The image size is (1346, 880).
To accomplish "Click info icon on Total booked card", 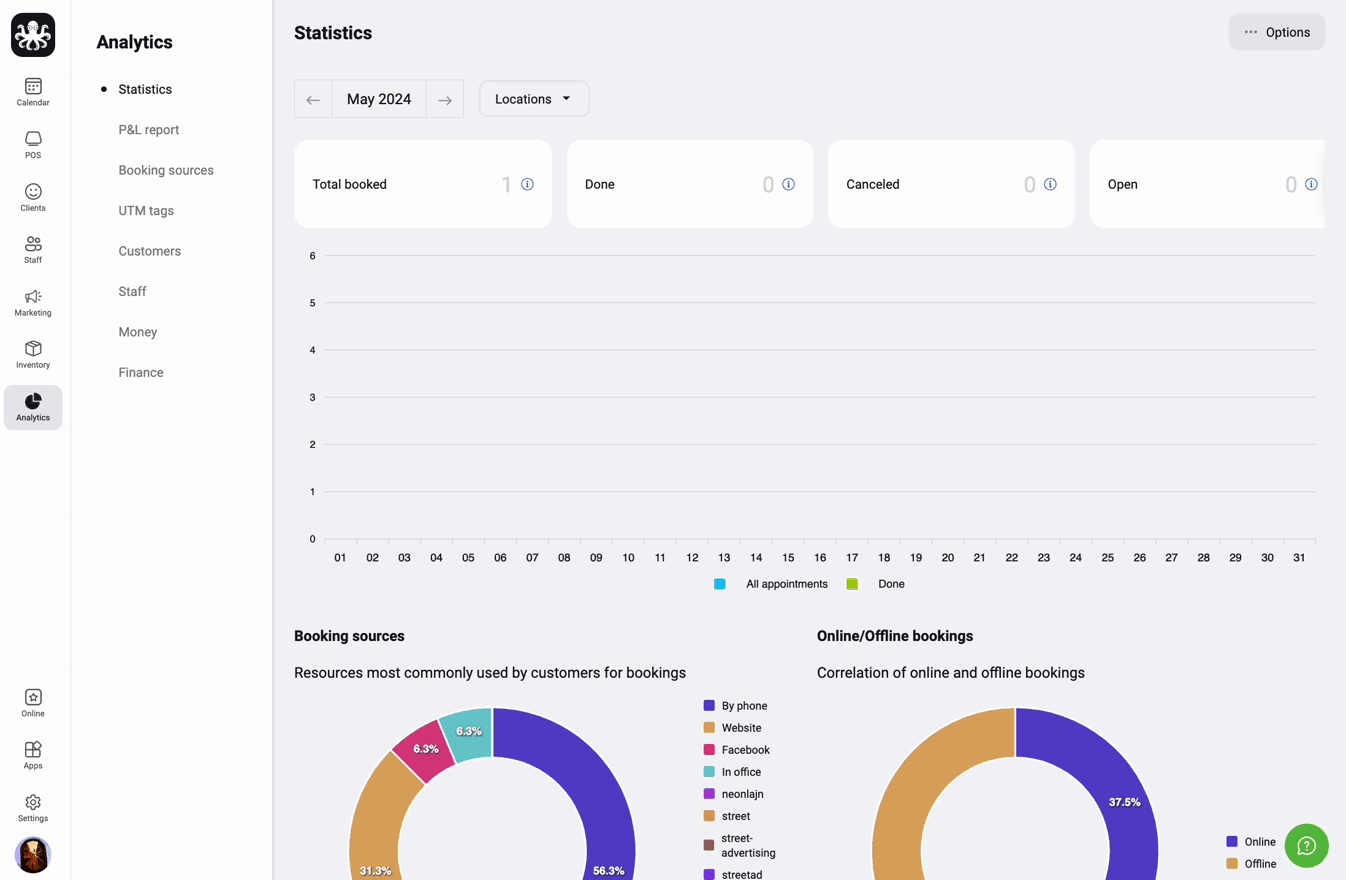I will click(x=527, y=184).
